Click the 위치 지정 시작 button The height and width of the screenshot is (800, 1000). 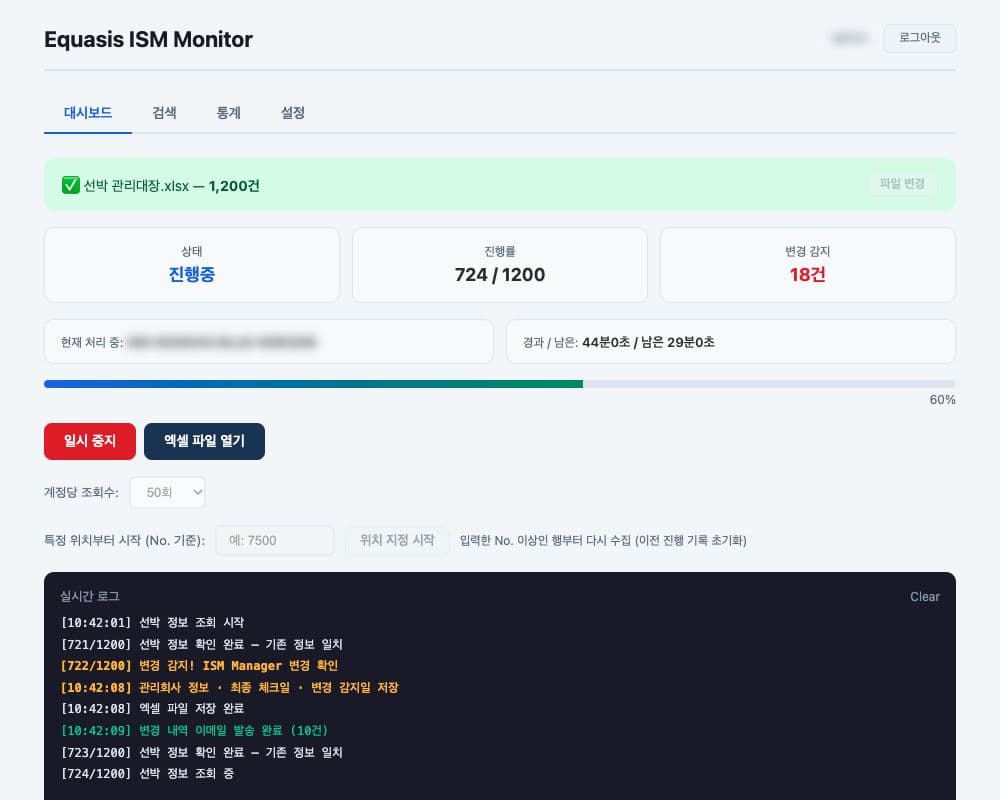coord(397,540)
